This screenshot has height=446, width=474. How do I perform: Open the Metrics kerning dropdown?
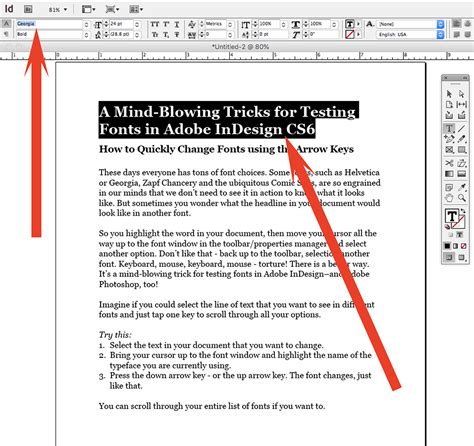click(230, 24)
